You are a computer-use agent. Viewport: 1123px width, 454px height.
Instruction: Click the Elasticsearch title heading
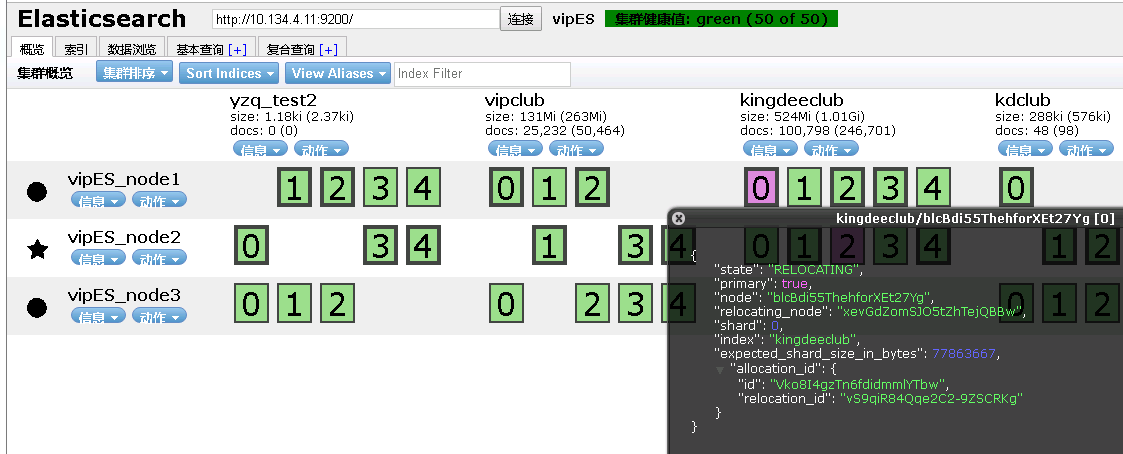pyautogui.click(x=102, y=19)
